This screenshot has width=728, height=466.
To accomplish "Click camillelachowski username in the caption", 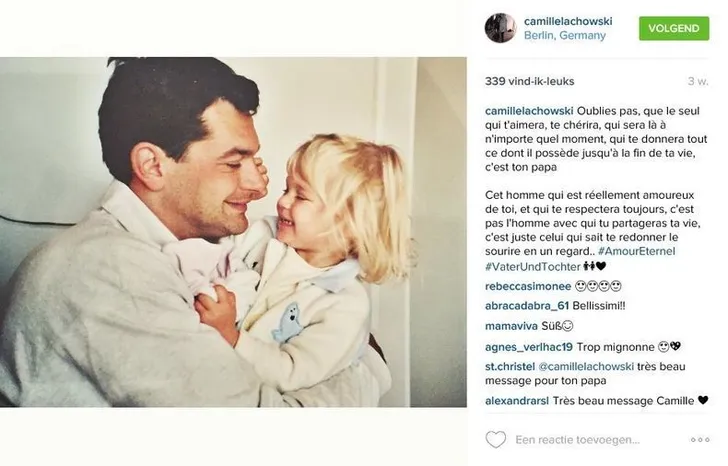I will [x=529, y=111].
